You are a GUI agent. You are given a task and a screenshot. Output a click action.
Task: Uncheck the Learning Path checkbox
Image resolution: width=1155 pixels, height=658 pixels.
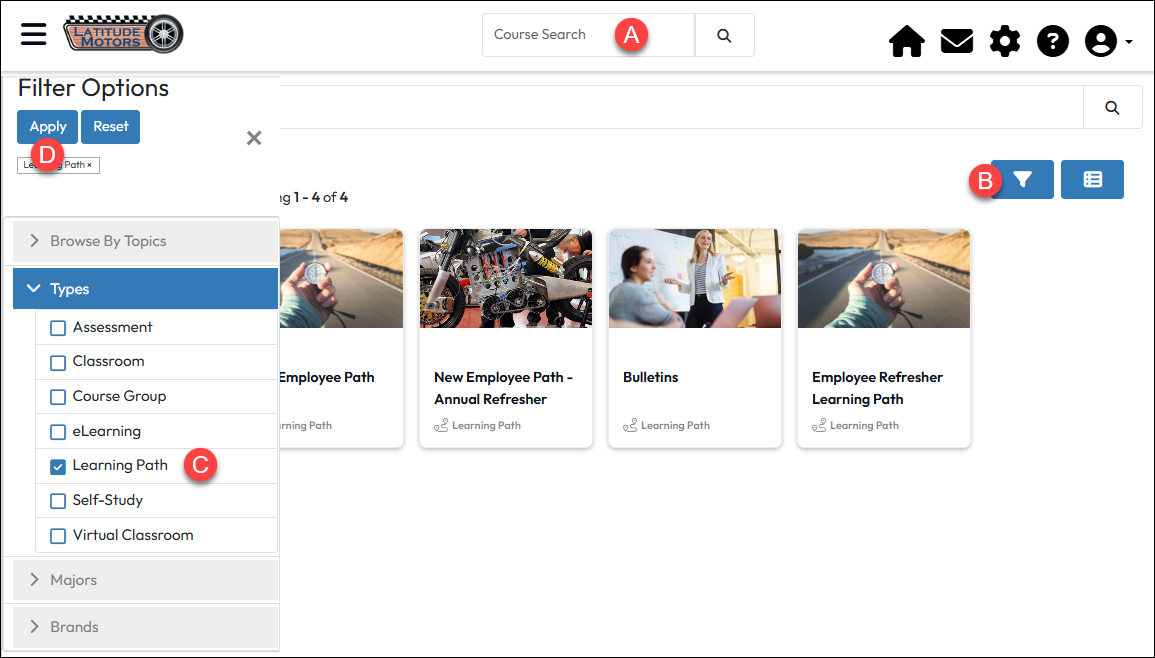click(58, 466)
